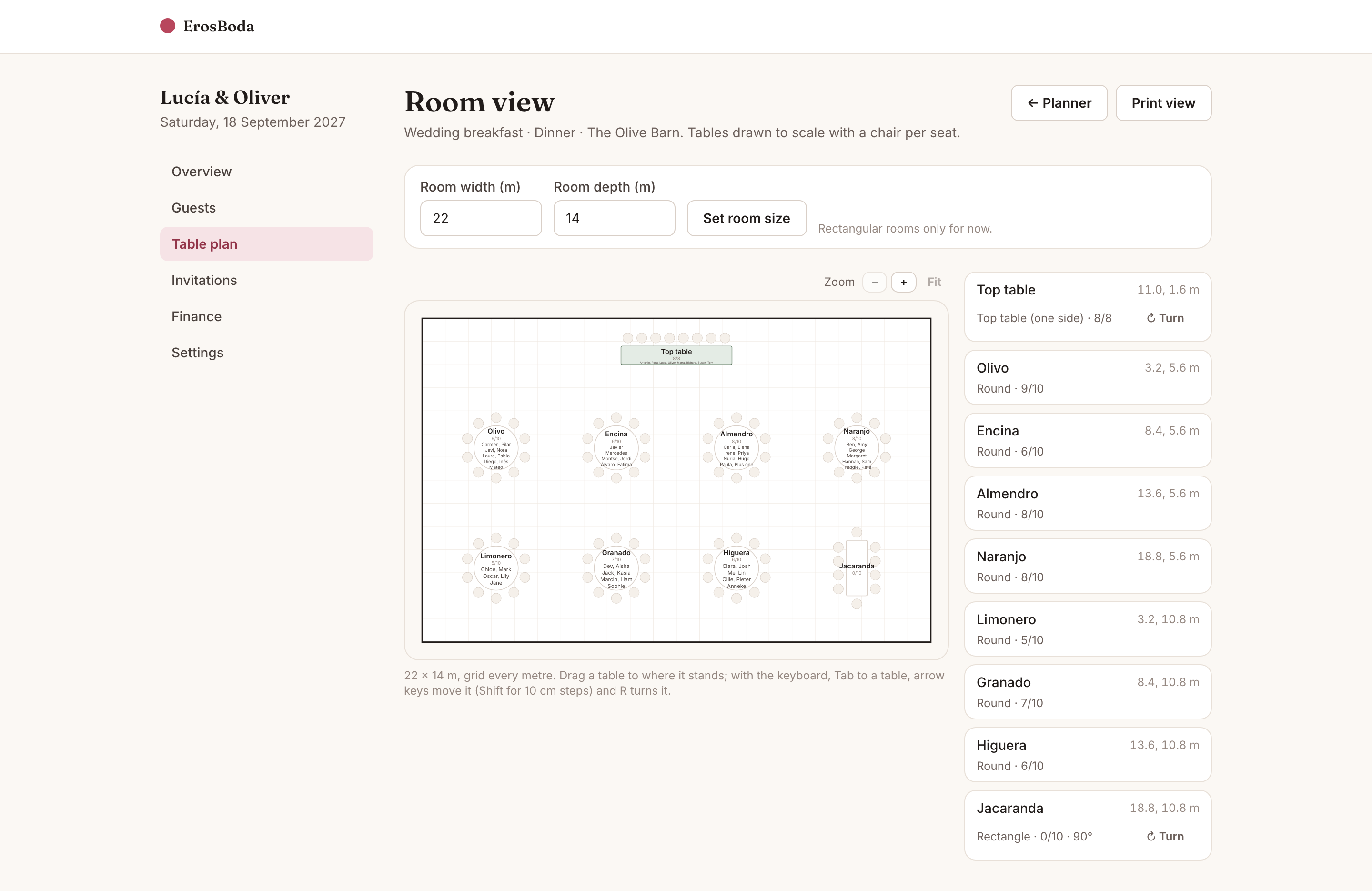Select Granado round table on plan
The width and height of the screenshot is (1372, 891).
click(616, 568)
